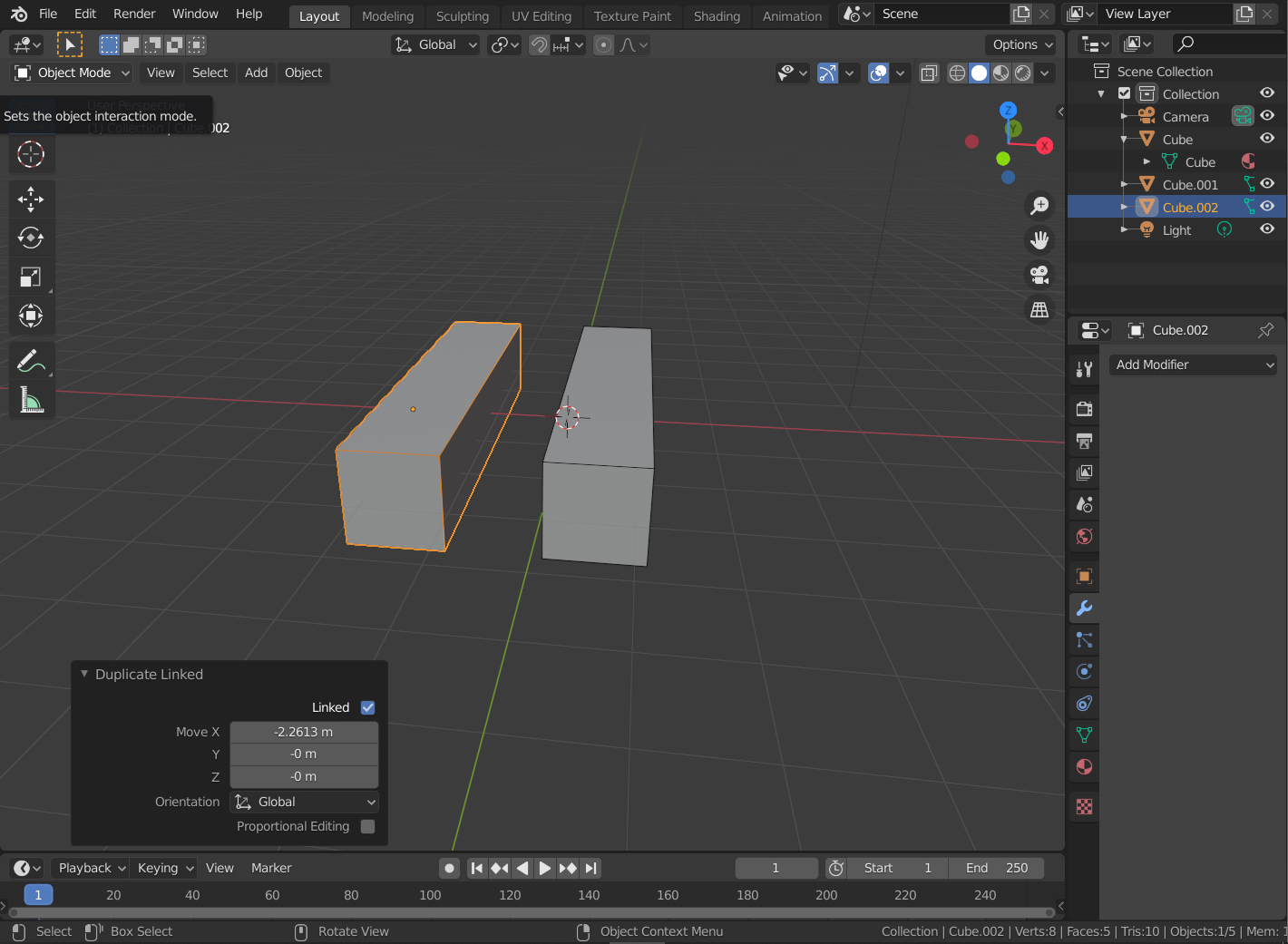The height and width of the screenshot is (944, 1288).
Task: Open the Add menu in viewport
Action: pyautogui.click(x=256, y=73)
